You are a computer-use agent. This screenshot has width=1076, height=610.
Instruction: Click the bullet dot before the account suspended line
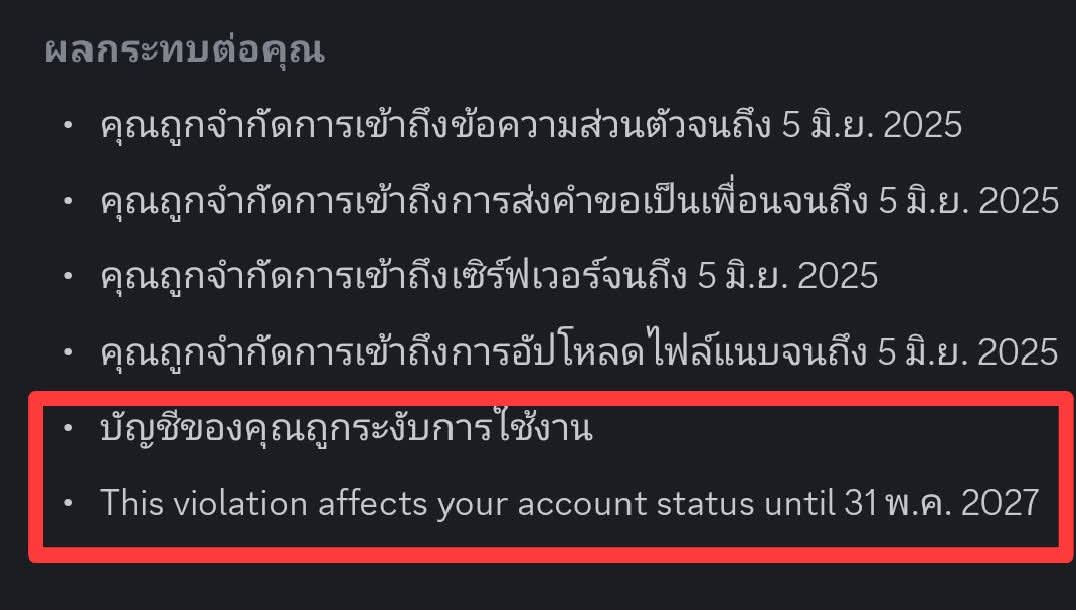point(67,427)
